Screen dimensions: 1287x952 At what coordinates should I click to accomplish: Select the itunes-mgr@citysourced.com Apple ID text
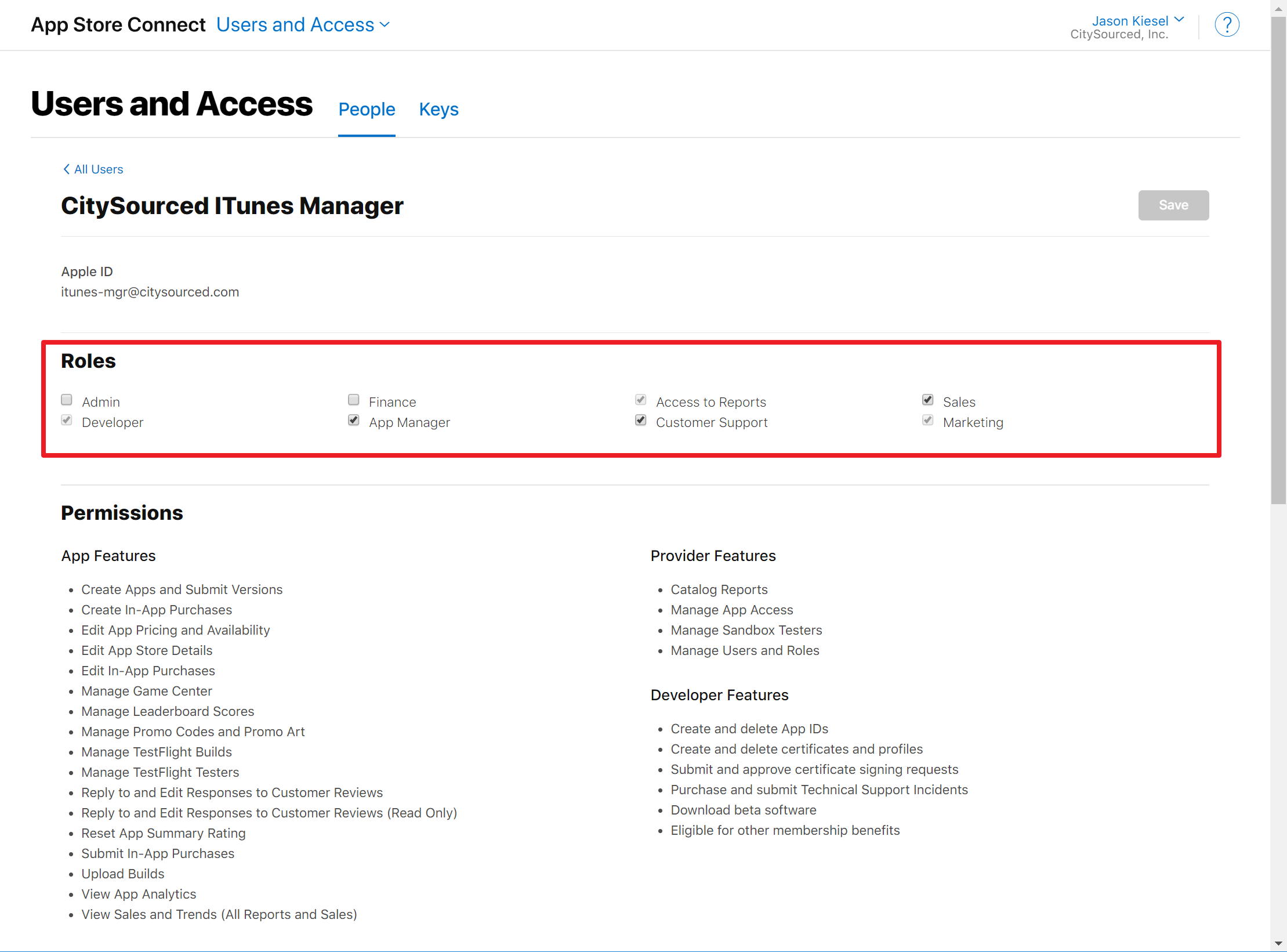(150, 292)
